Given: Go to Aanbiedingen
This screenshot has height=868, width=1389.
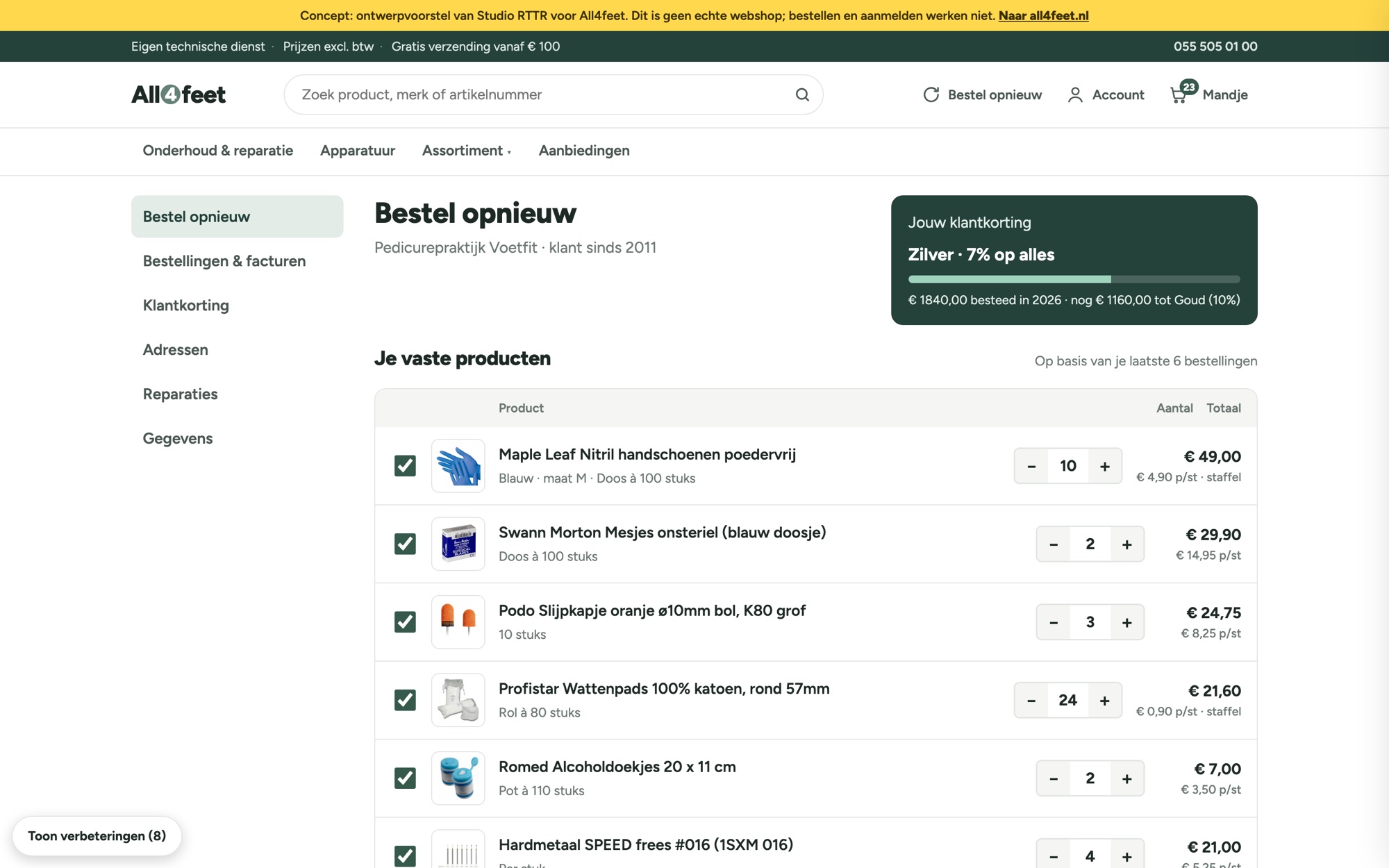Looking at the screenshot, I should click(584, 151).
